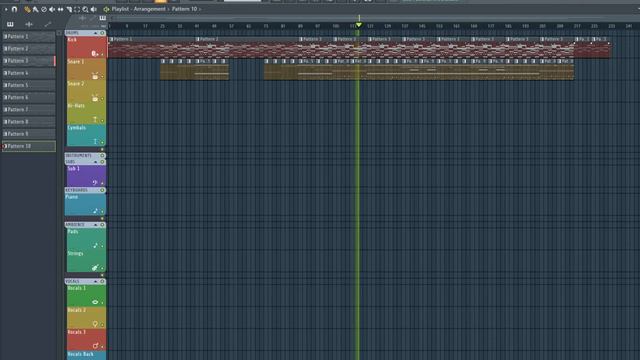The width and height of the screenshot is (640, 360).
Task: Toggle the Keyboards group mute switch
Action: pos(102,190)
